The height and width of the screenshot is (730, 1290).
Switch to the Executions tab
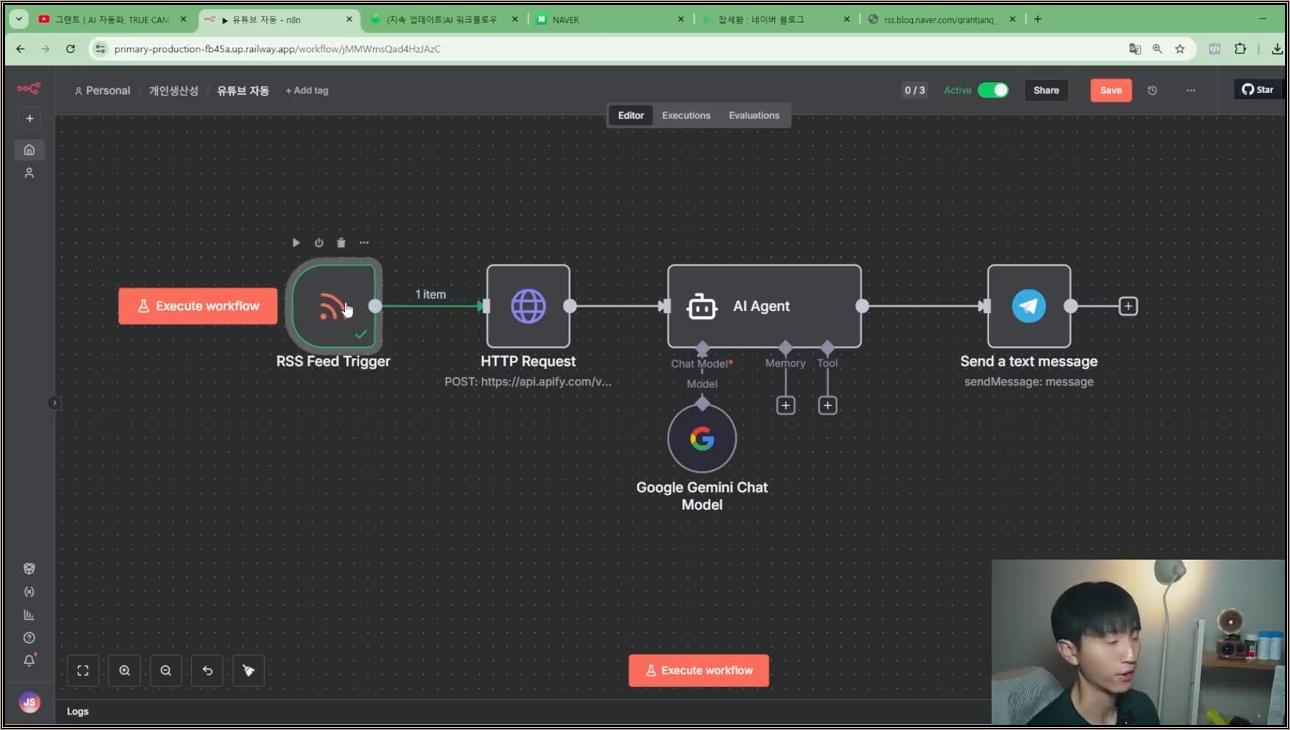(686, 115)
